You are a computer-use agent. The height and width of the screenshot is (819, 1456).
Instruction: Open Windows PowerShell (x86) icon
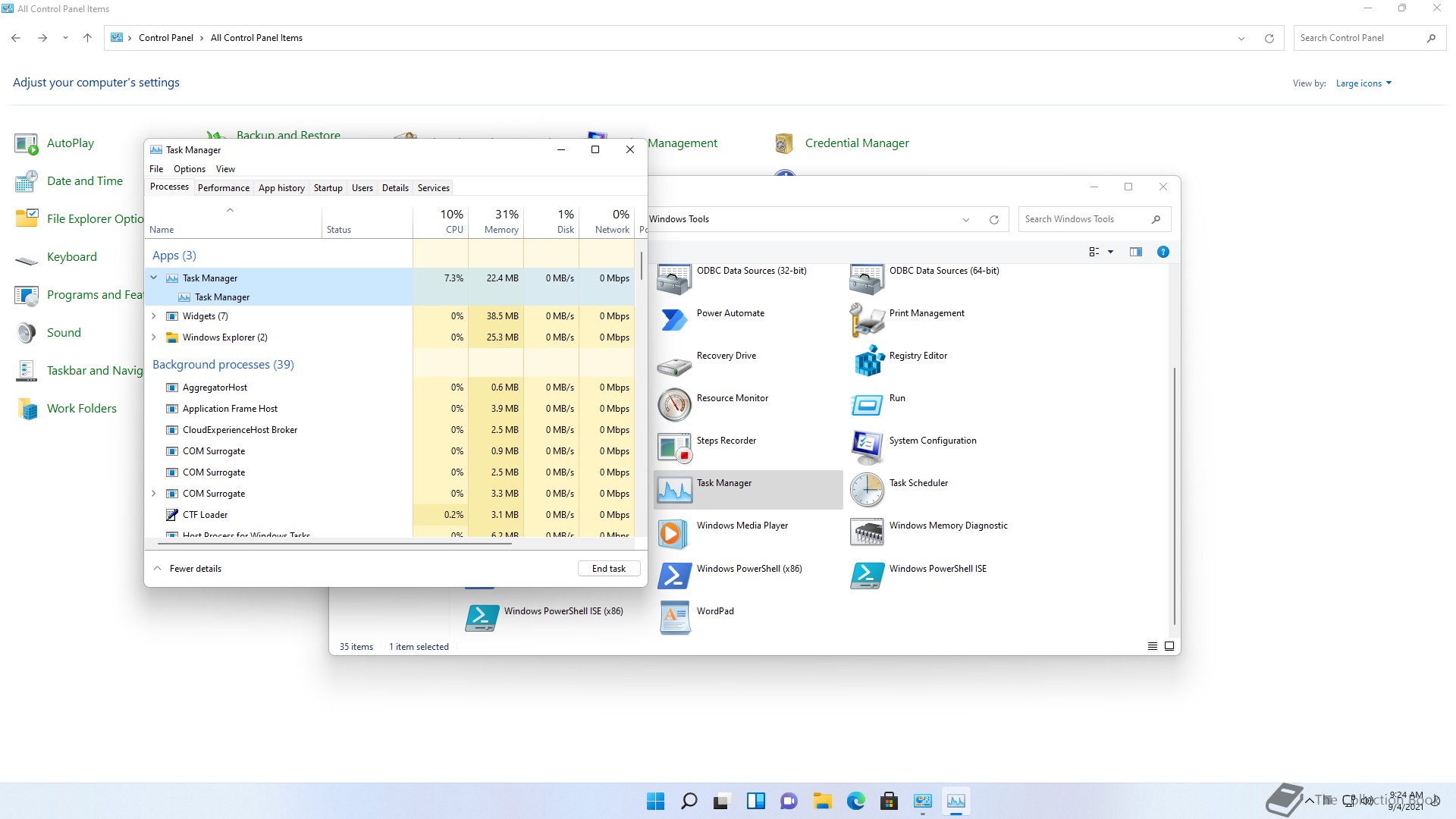[x=673, y=576]
